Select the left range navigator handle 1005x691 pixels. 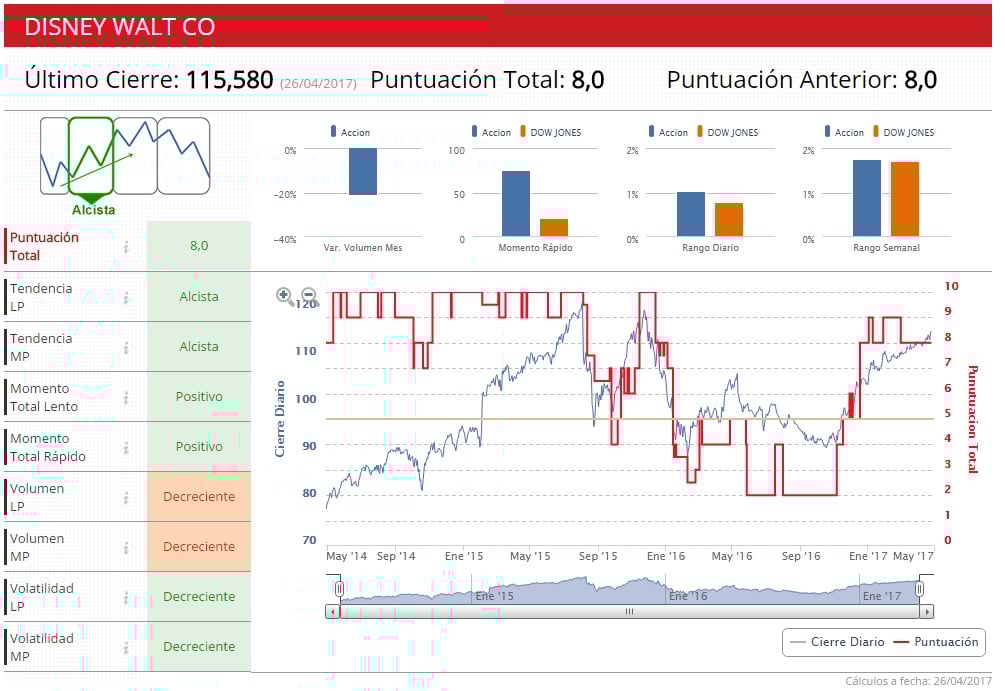(x=339, y=588)
